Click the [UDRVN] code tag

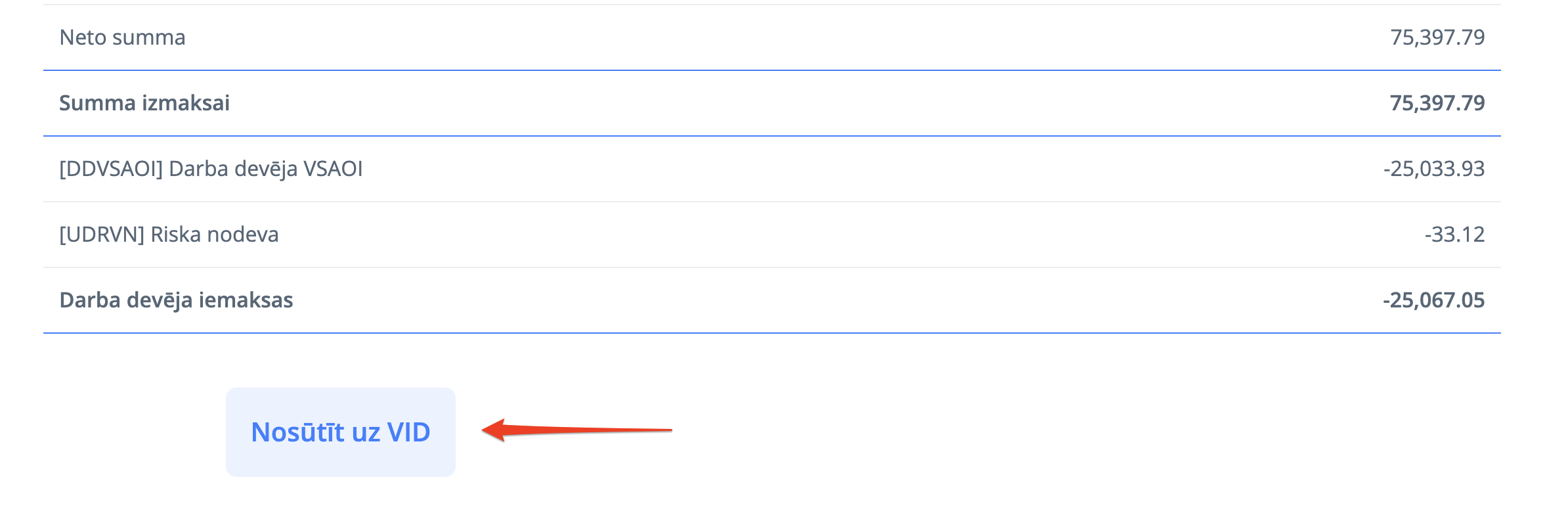coord(102,235)
